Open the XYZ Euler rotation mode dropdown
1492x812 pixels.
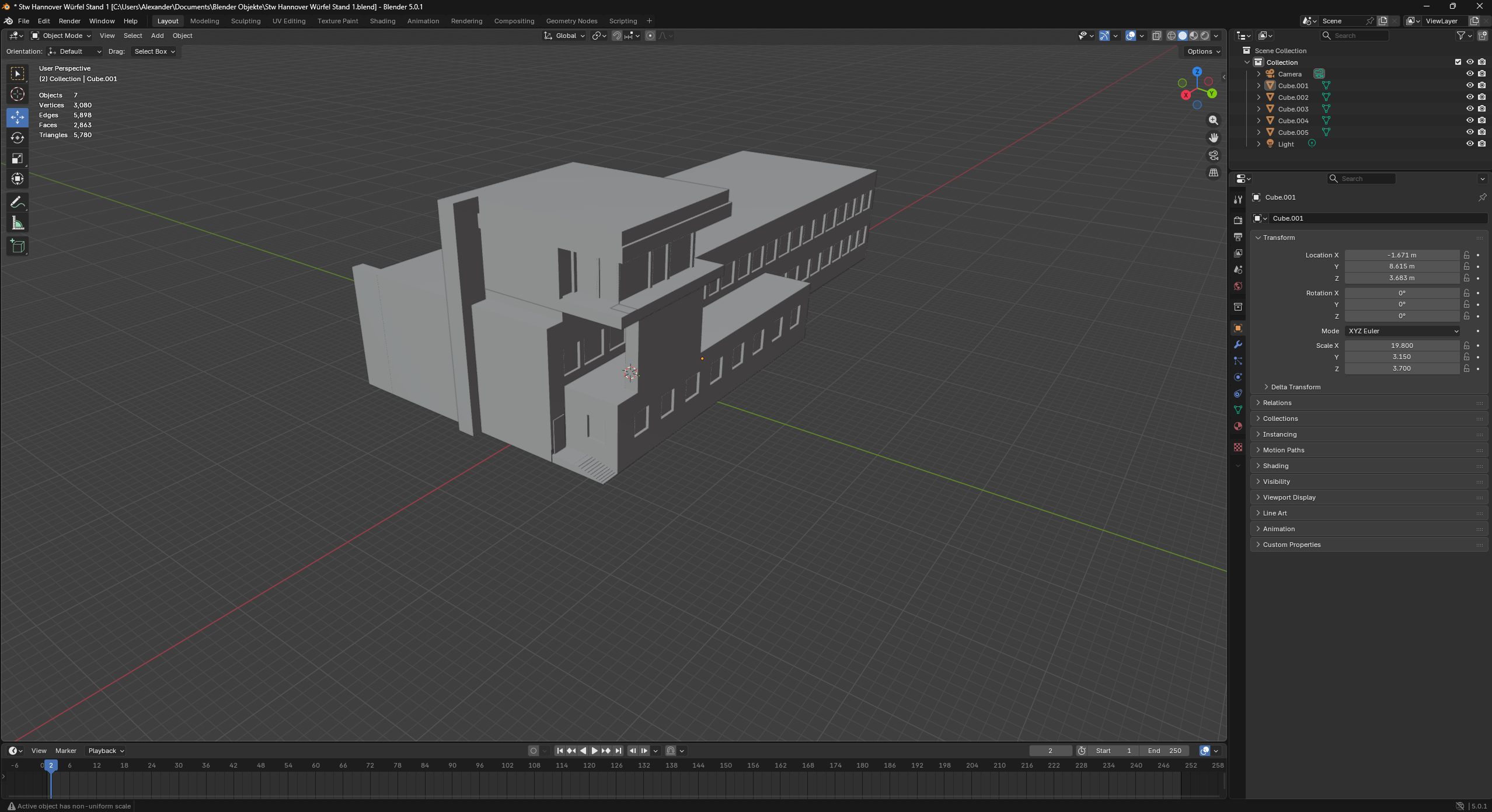tap(1403, 331)
